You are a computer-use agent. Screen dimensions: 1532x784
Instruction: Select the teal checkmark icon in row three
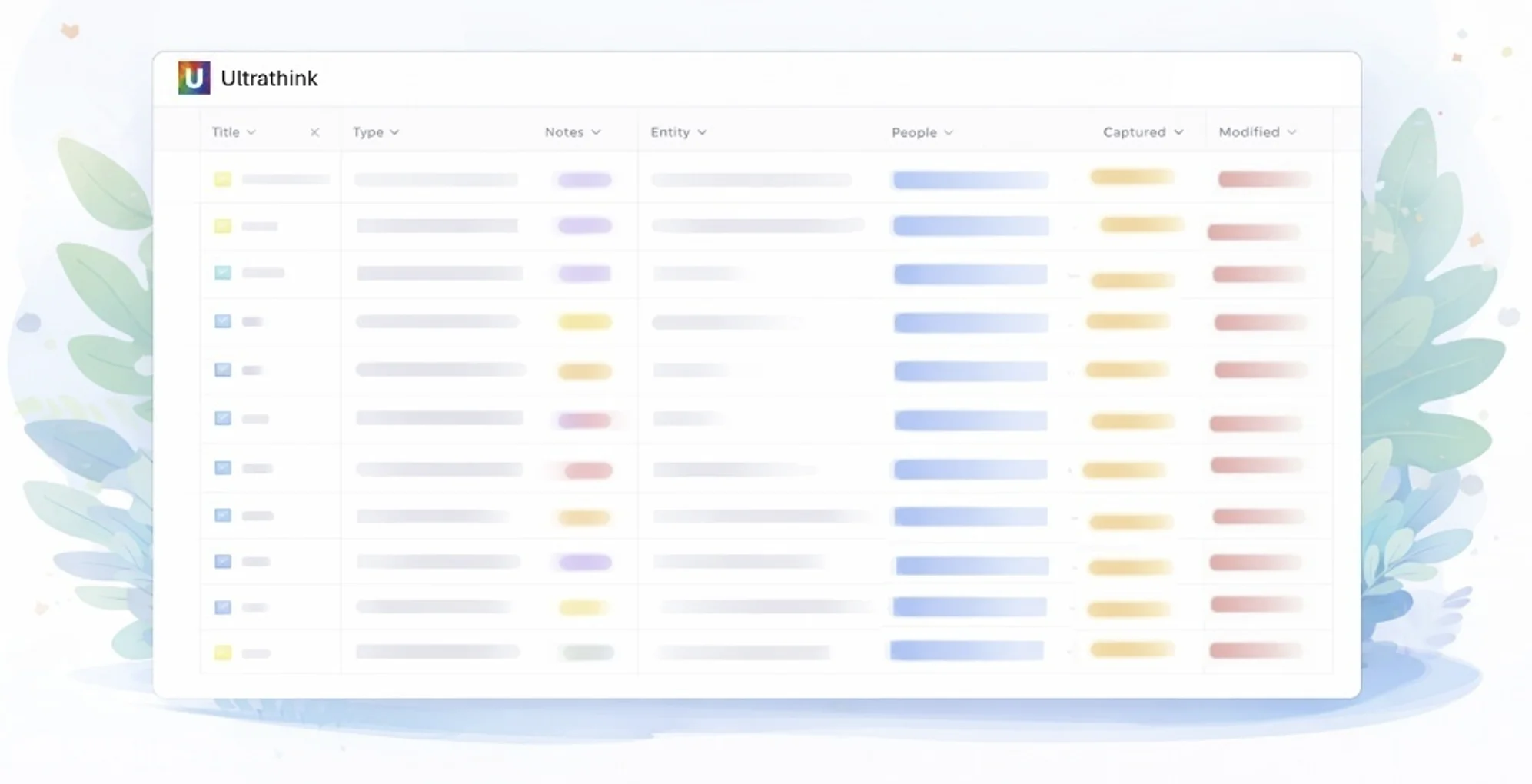pos(222,273)
